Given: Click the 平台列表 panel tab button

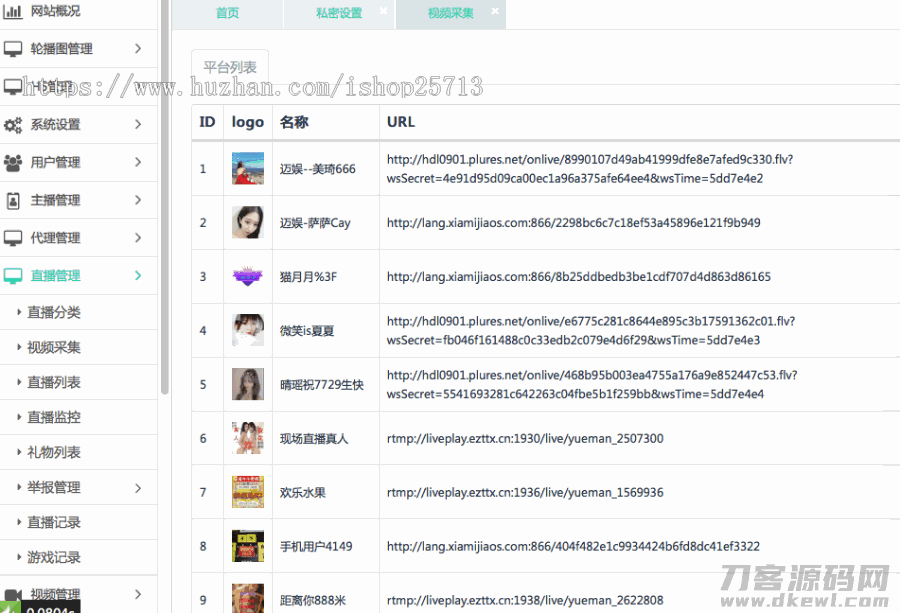Looking at the screenshot, I should 230,68.
